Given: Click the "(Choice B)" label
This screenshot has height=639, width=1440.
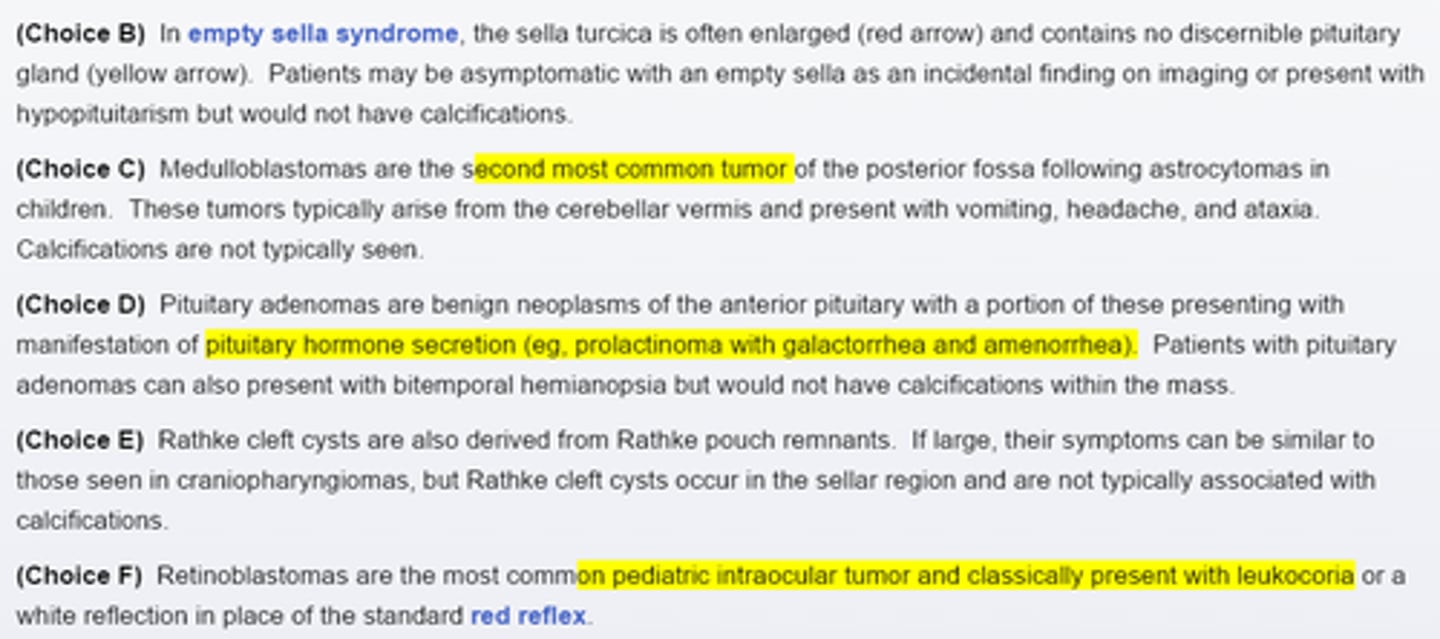Looking at the screenshot, I should [x=80, y=34].
